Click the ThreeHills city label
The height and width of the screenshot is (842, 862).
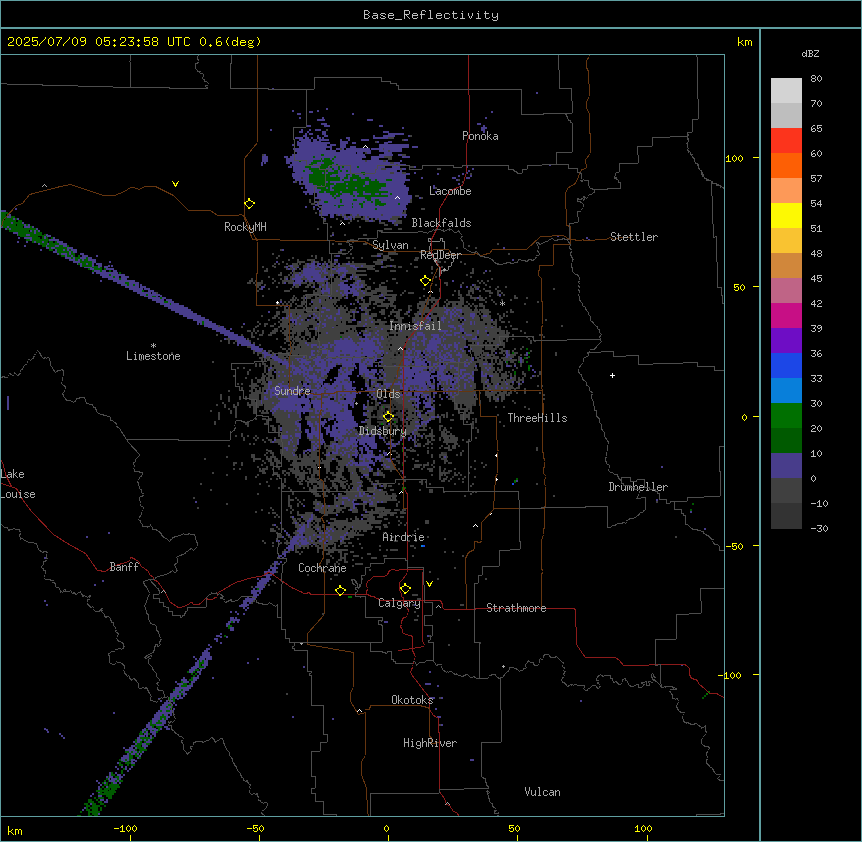pos(537,418)
